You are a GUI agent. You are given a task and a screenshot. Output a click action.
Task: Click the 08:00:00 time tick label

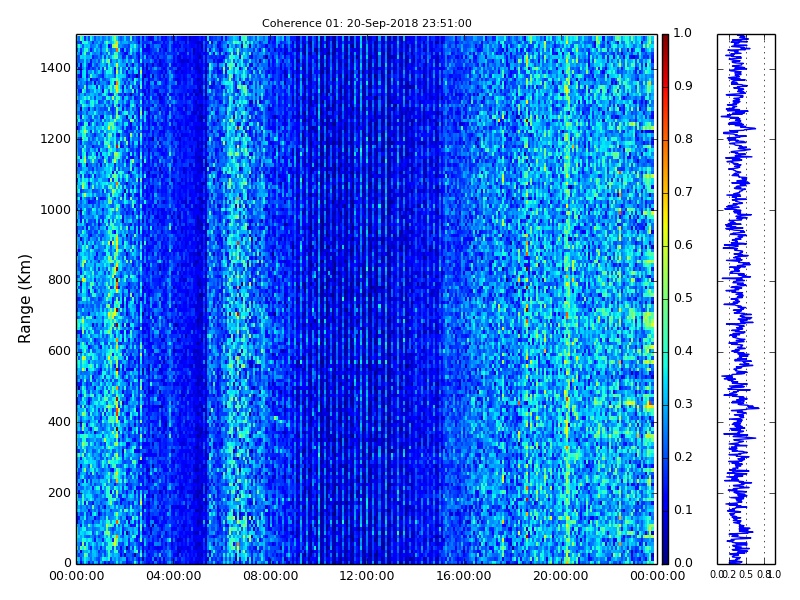pos(270,576)
